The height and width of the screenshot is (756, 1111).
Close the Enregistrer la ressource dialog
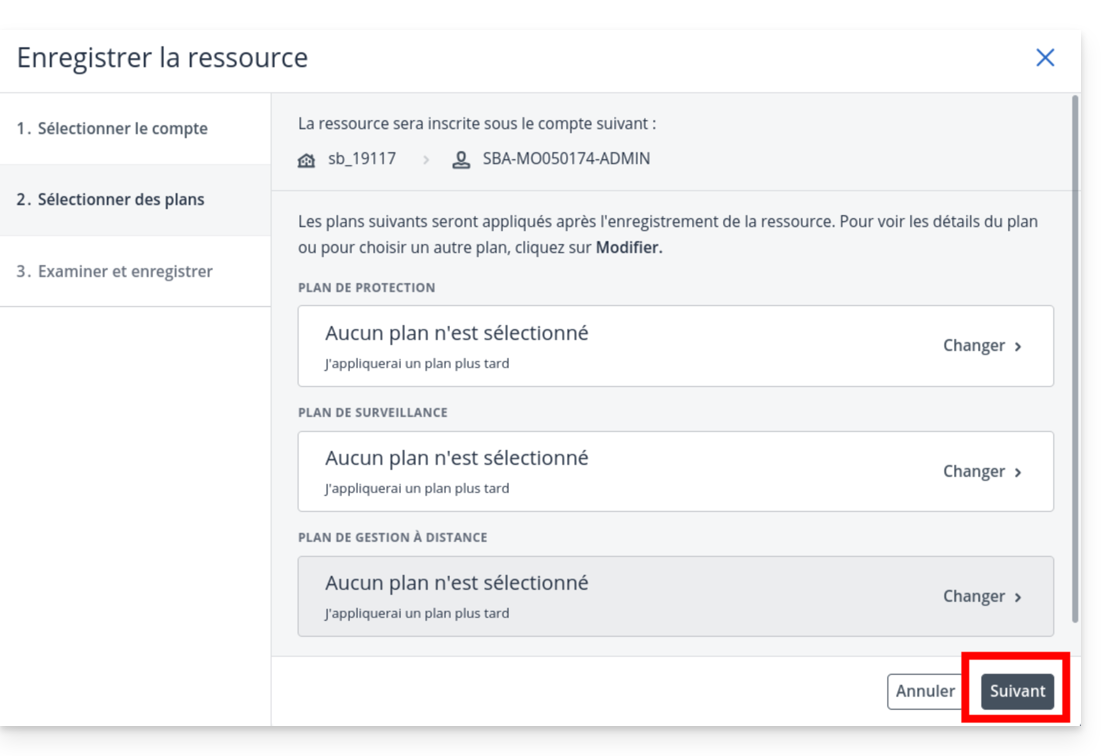pos(1045,58)
